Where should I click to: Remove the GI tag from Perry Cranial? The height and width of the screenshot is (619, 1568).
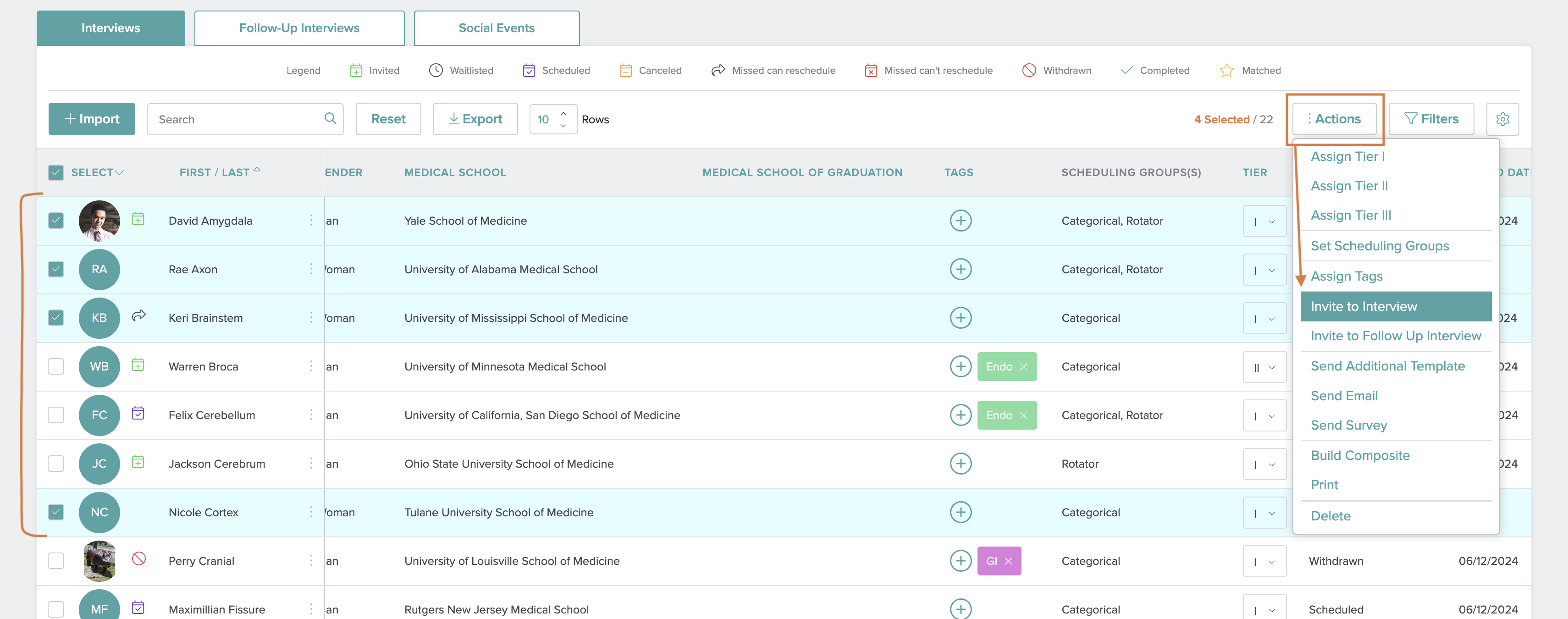1008,561
